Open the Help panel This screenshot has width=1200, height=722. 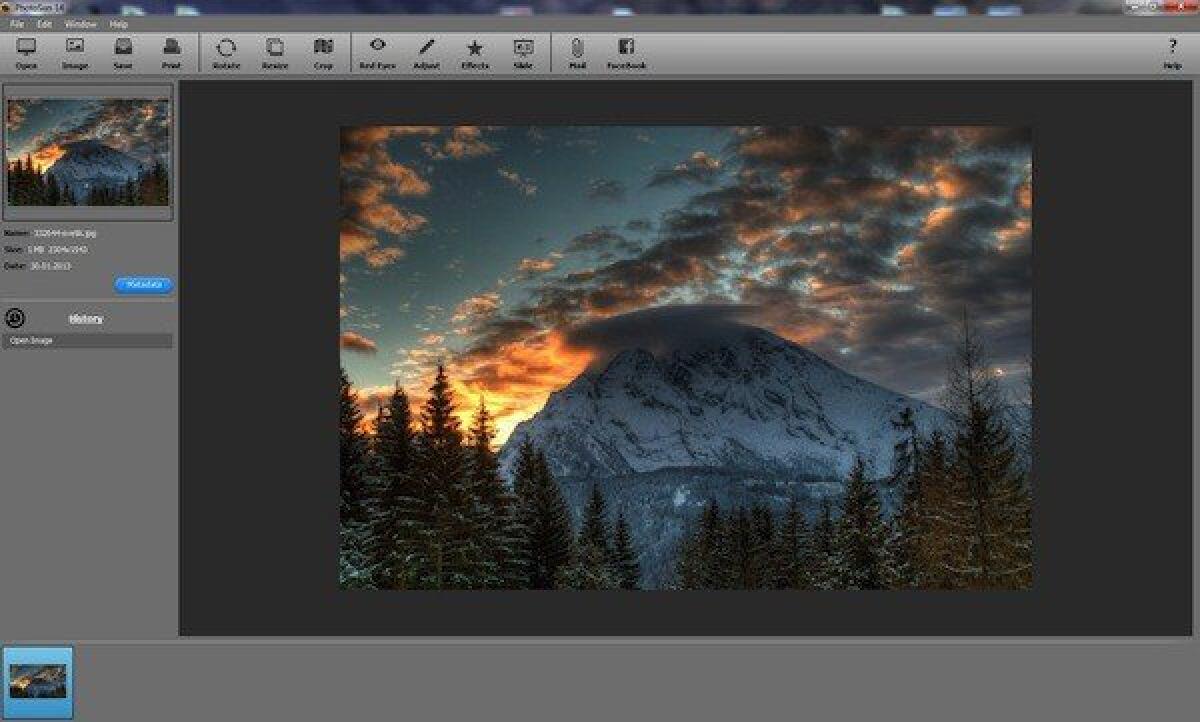pyautogui.click(x=1172, y=52)
